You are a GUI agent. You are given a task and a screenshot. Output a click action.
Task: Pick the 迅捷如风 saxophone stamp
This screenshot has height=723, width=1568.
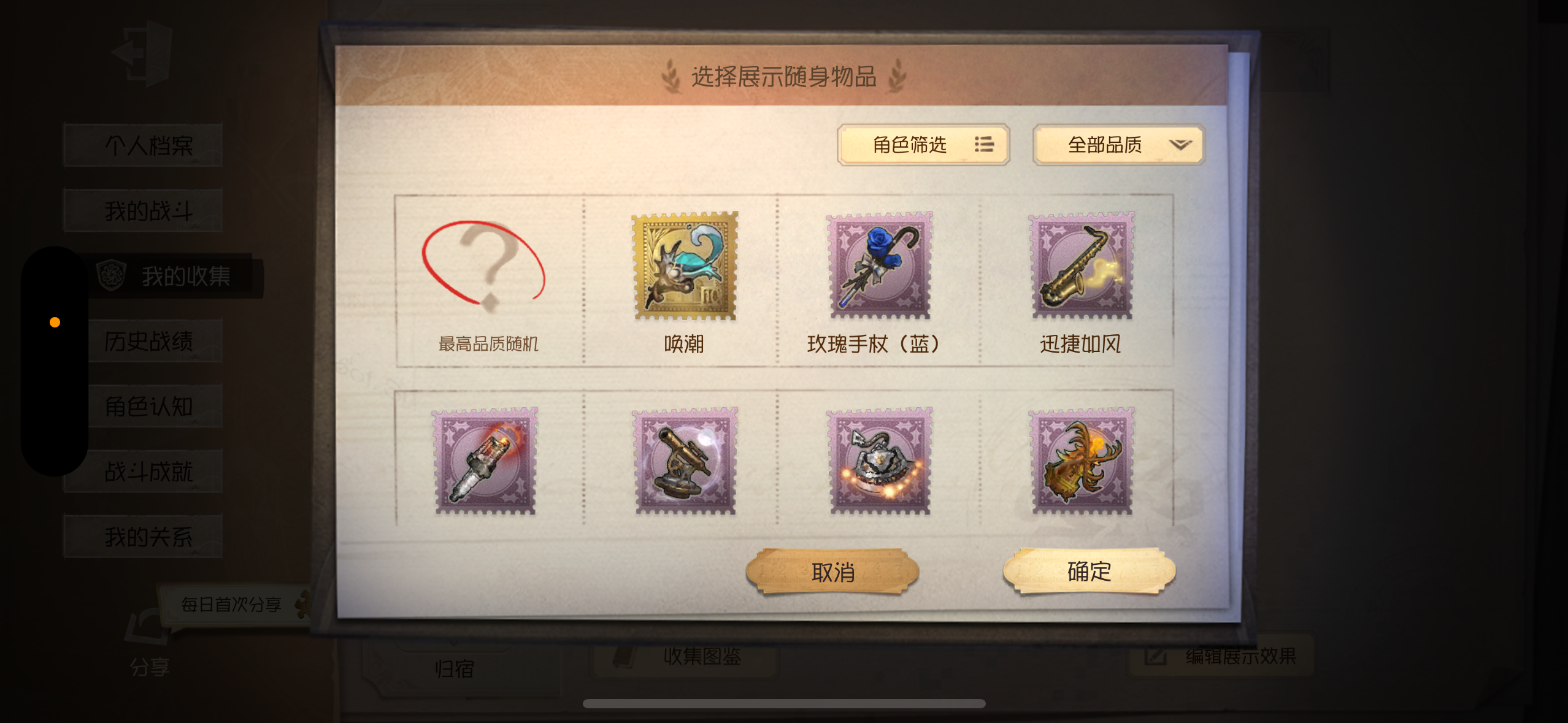click(x=1082, y=266)
